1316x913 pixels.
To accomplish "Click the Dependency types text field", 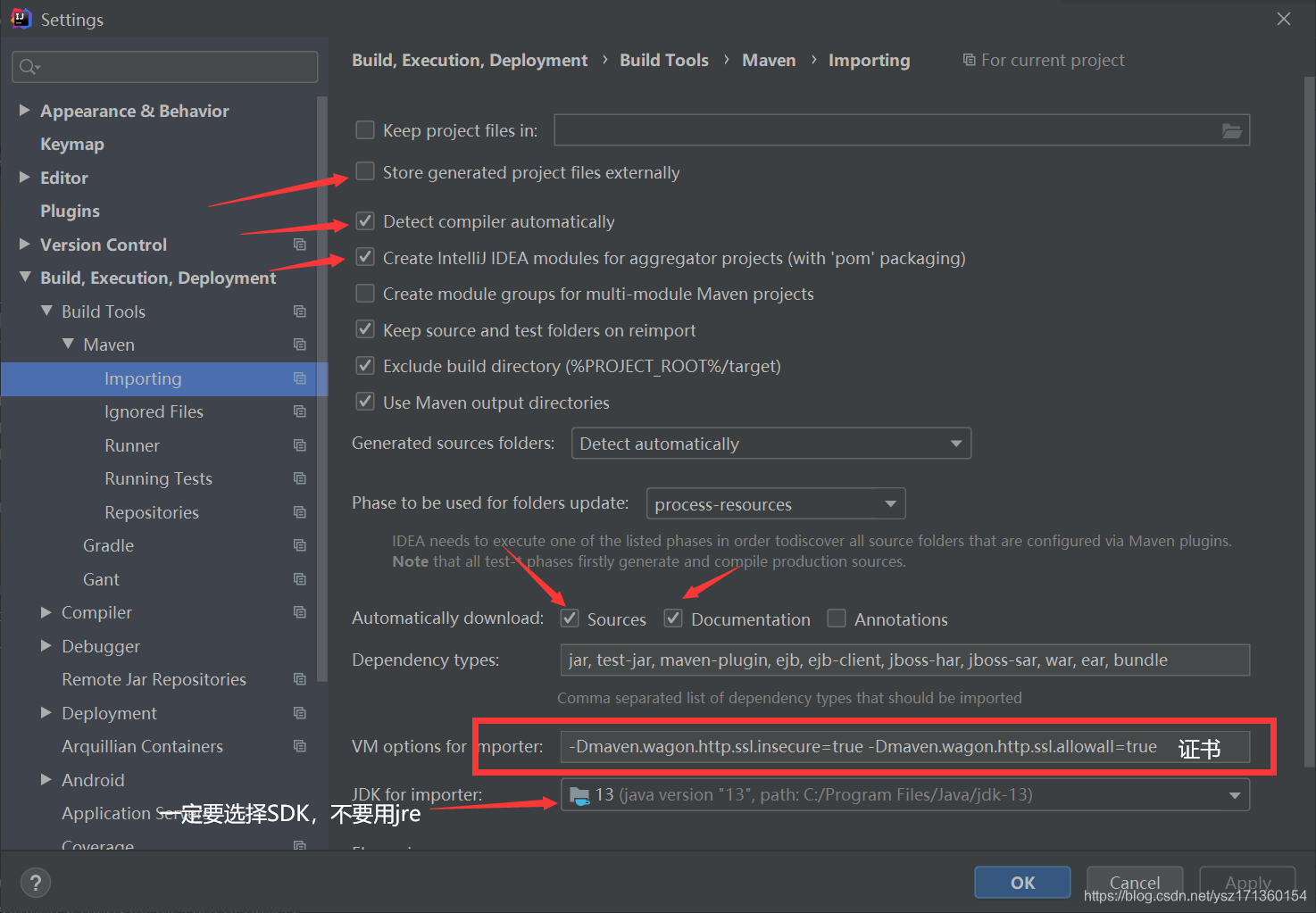I will 905,660.
